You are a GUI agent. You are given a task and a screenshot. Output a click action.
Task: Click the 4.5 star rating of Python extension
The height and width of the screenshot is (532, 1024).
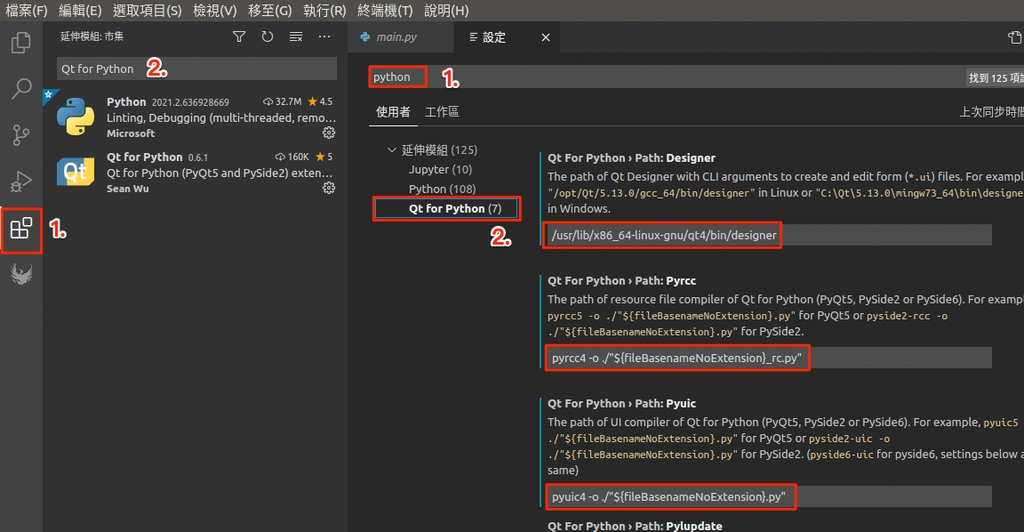(x=320, y=102)
